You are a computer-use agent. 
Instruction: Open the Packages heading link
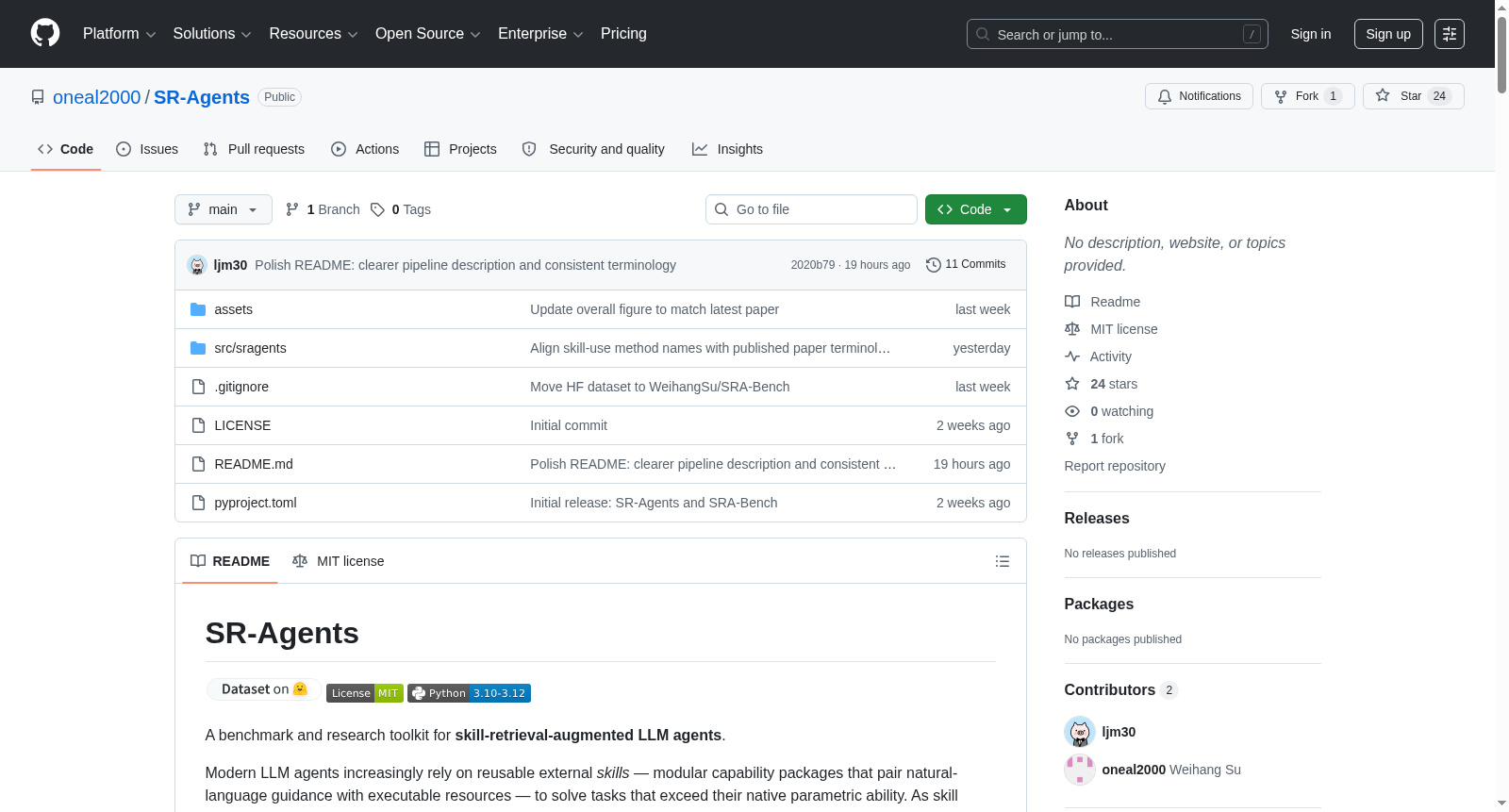tap(1099, 605)
